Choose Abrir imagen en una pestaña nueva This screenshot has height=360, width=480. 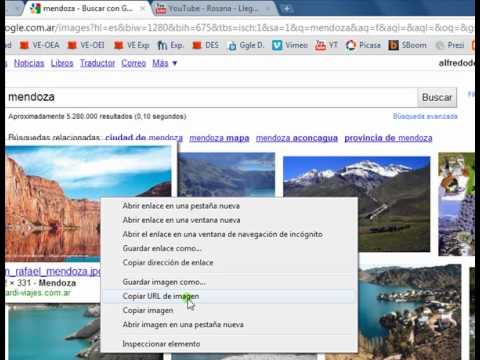tap(229, 324)
